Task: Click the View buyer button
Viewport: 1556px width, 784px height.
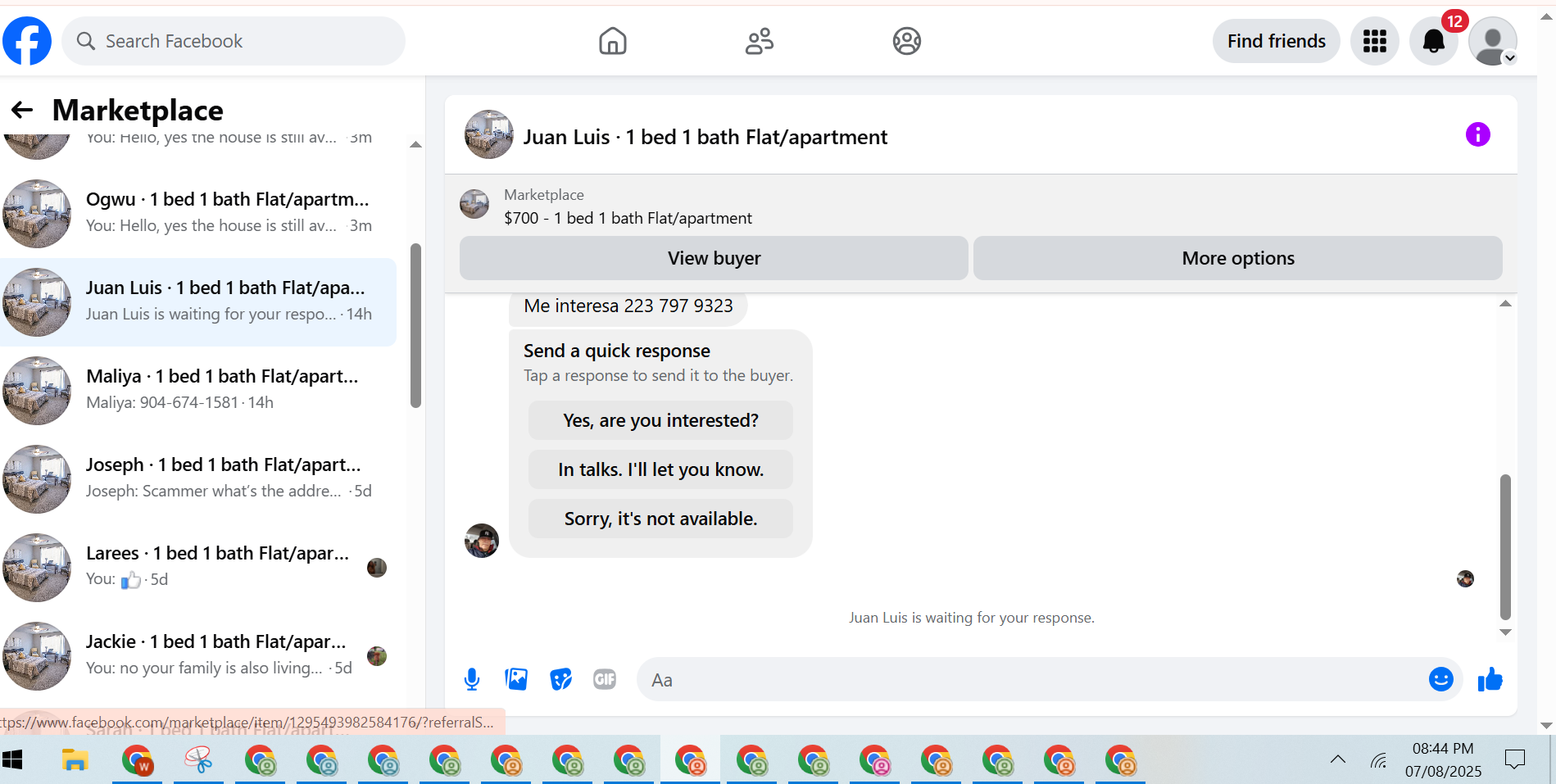Action: (x=714, y=258)
